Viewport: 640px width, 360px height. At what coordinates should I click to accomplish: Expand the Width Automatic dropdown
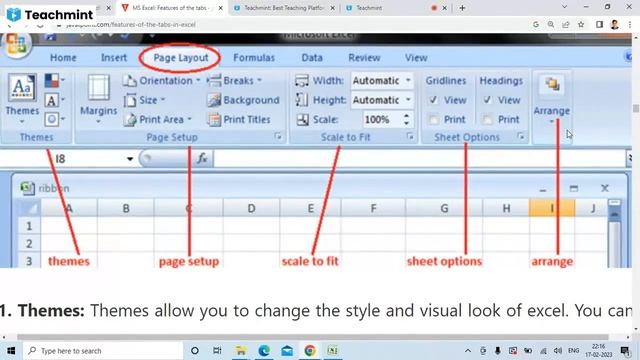tap(408, 80)
